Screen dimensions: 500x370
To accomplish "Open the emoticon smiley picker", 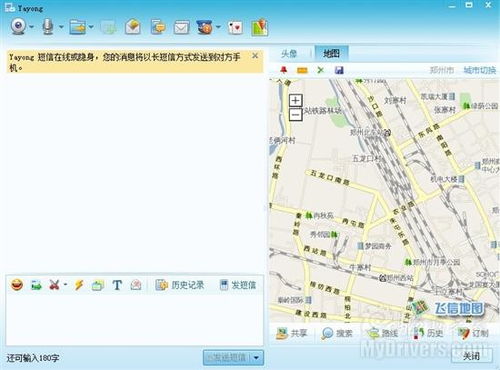I will coord(17,285).
